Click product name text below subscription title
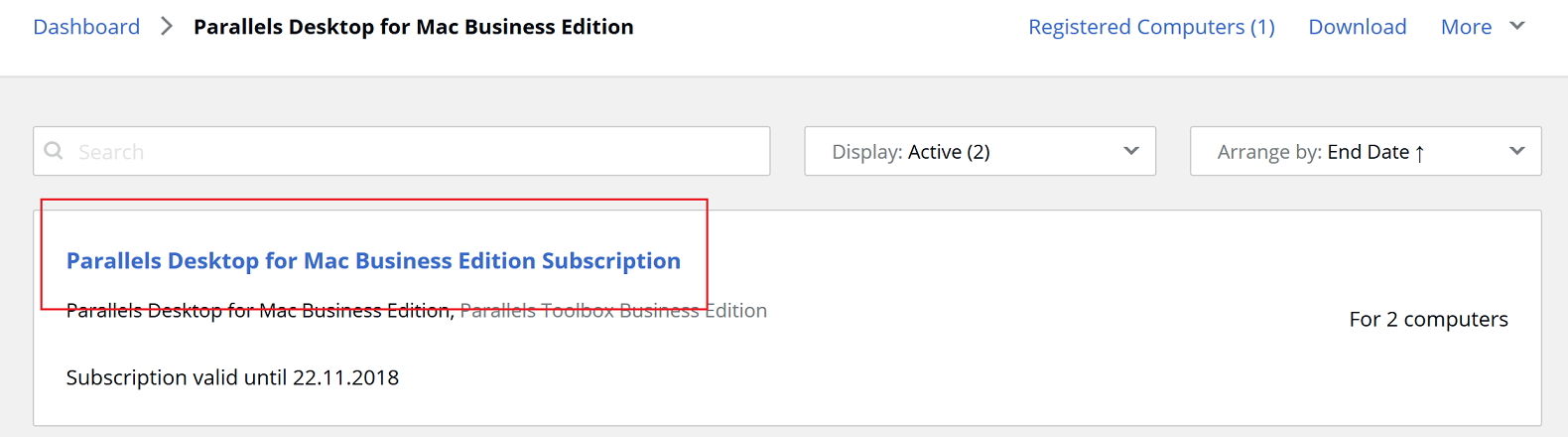This screenshot has height=437, width=1568. tap(258, 311)
